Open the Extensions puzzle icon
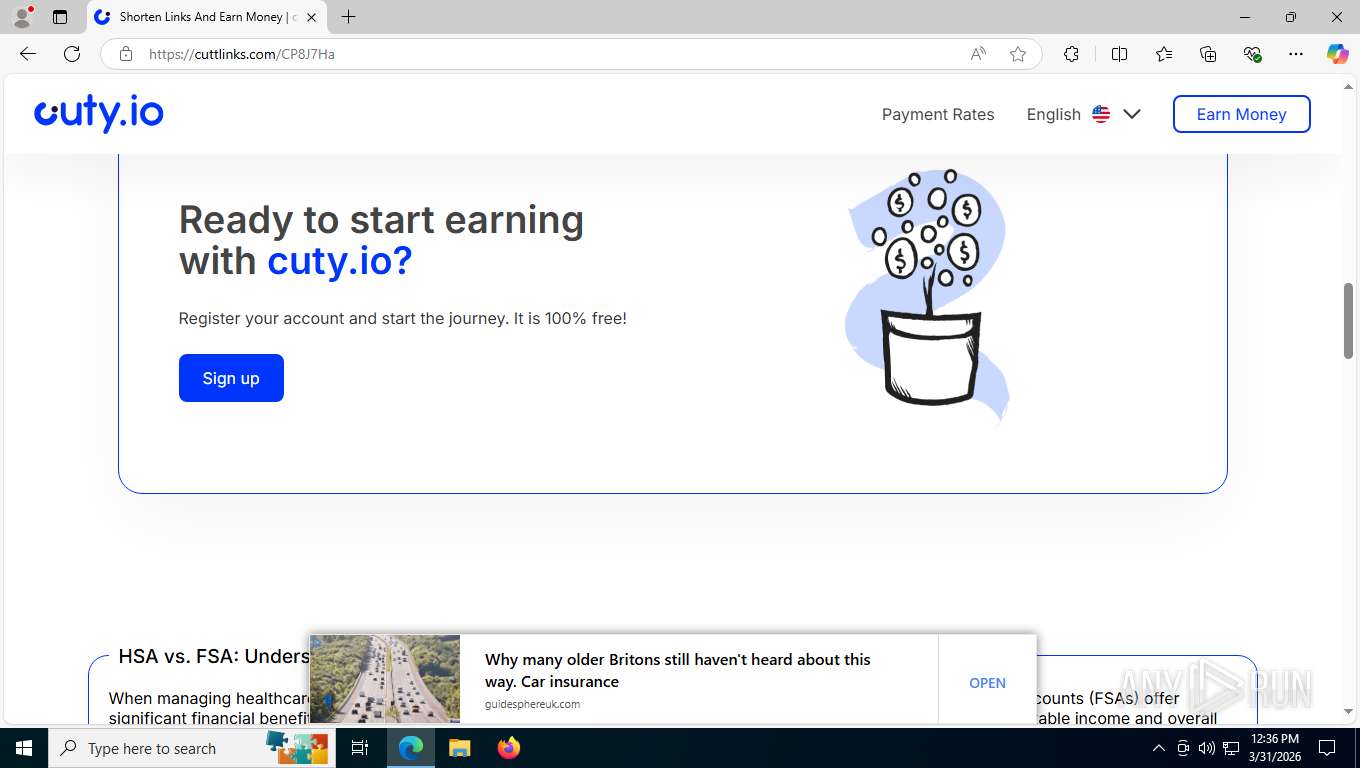 (x=1071, y=54)
